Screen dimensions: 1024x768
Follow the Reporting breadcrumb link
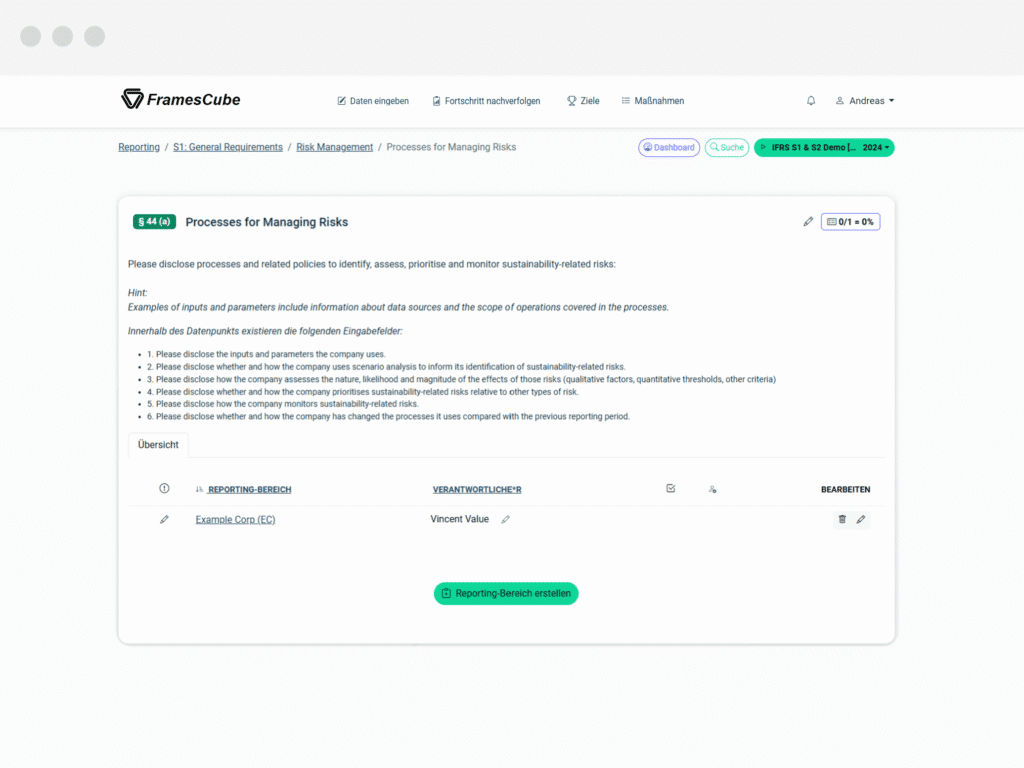pos(138,147)
